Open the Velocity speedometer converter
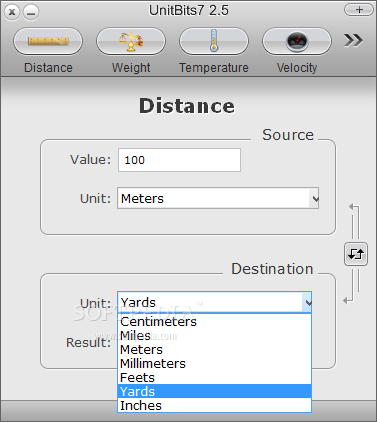This screenshot has width=377, height=422. 297,41
